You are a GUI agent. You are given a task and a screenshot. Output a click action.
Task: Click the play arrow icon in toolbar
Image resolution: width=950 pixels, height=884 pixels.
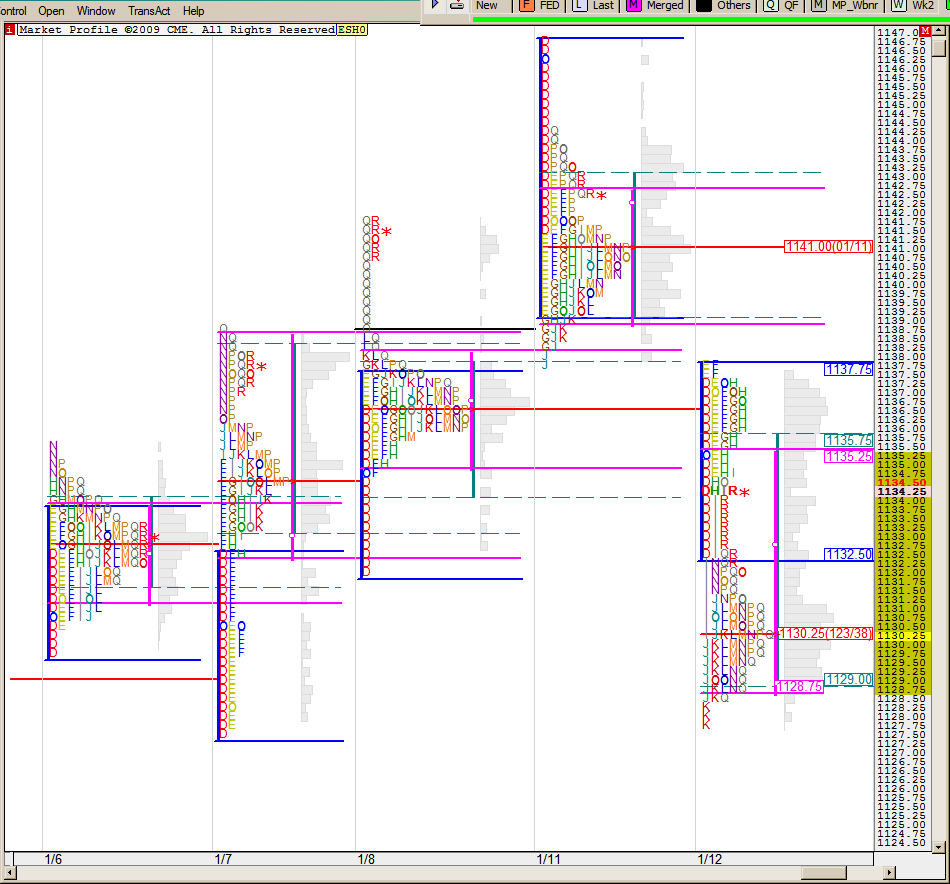[435, 5]
